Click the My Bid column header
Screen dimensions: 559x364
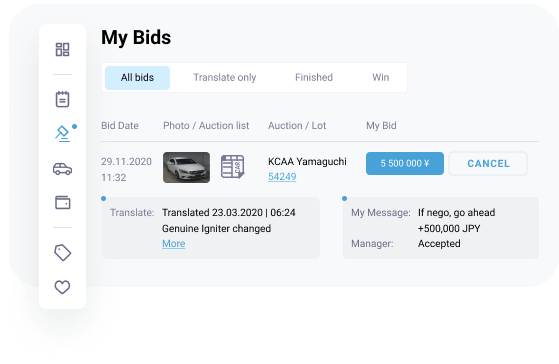381,125
